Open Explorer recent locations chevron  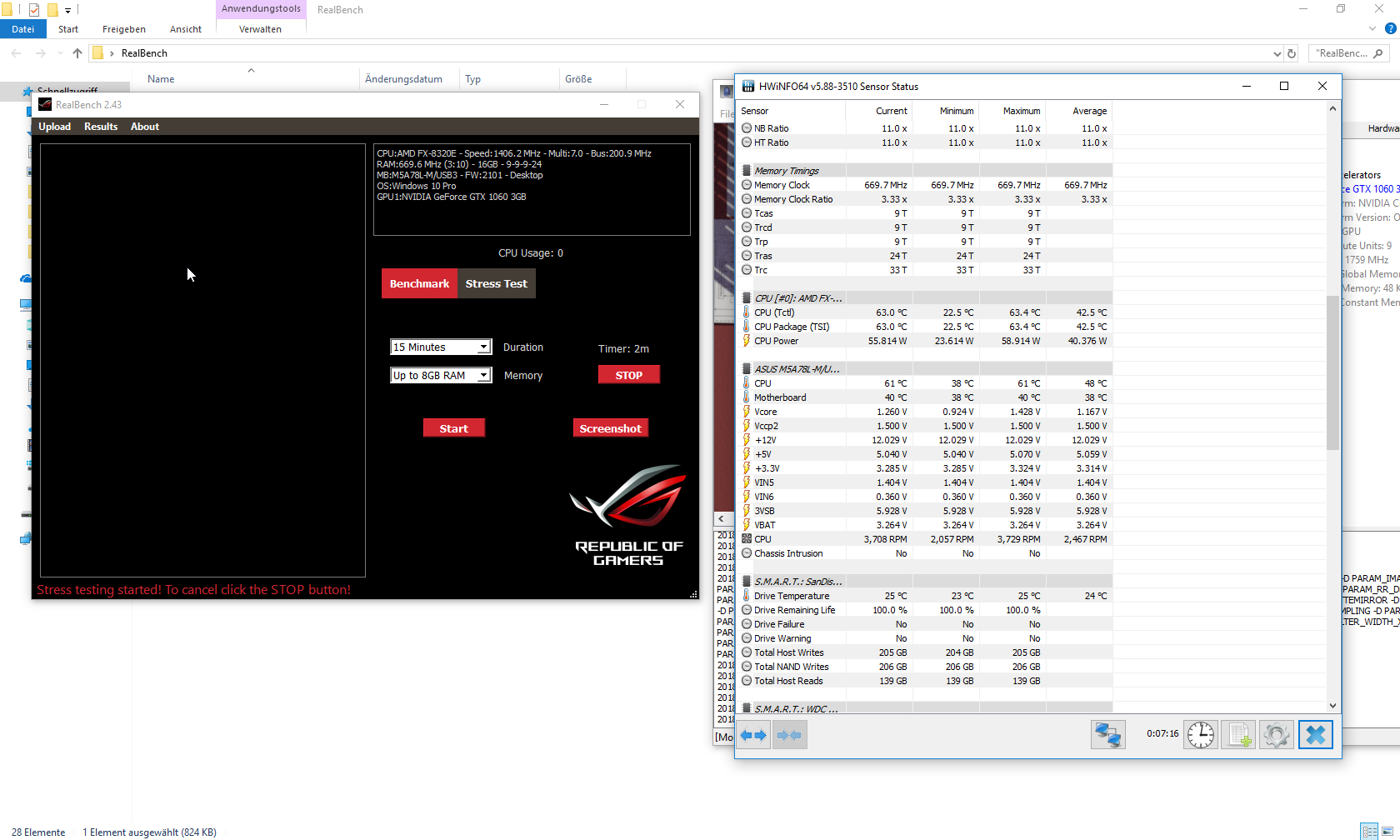[60, 53]
